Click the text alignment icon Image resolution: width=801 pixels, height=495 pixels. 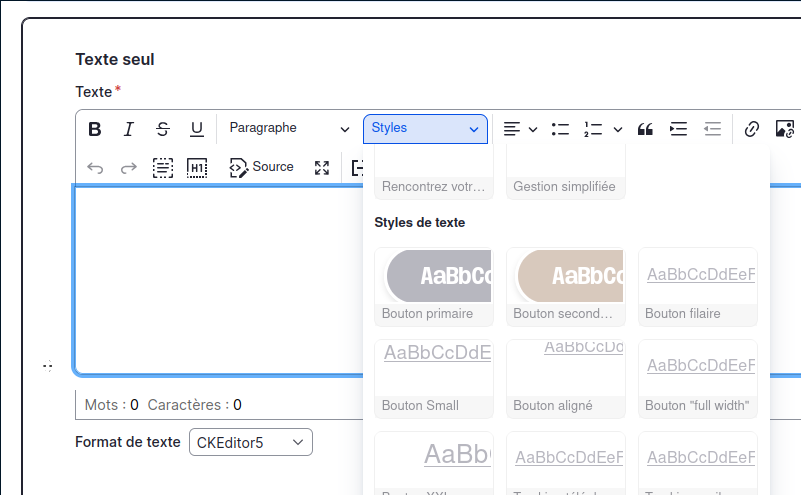coord(511,129)
